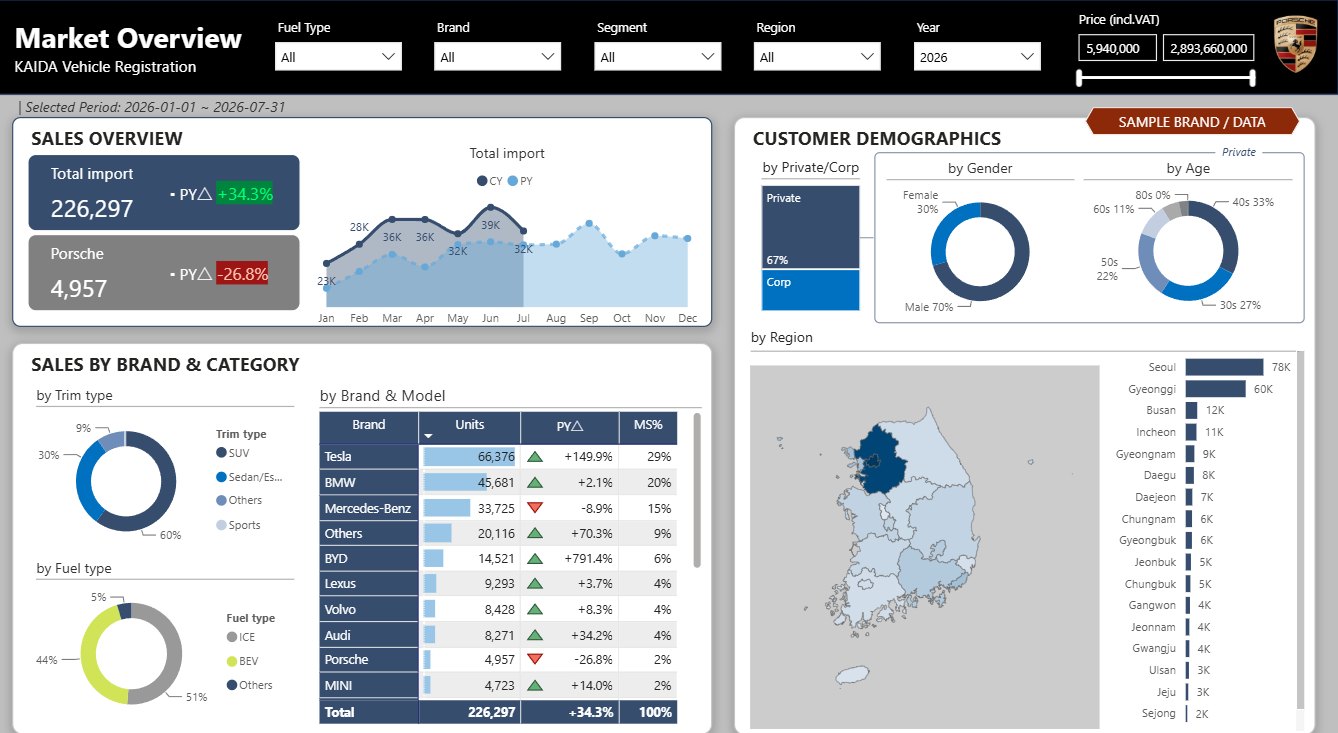Select the Seoul bar in the region chart
Viewport: 1338px width, 733px height.
[1225, 367]
